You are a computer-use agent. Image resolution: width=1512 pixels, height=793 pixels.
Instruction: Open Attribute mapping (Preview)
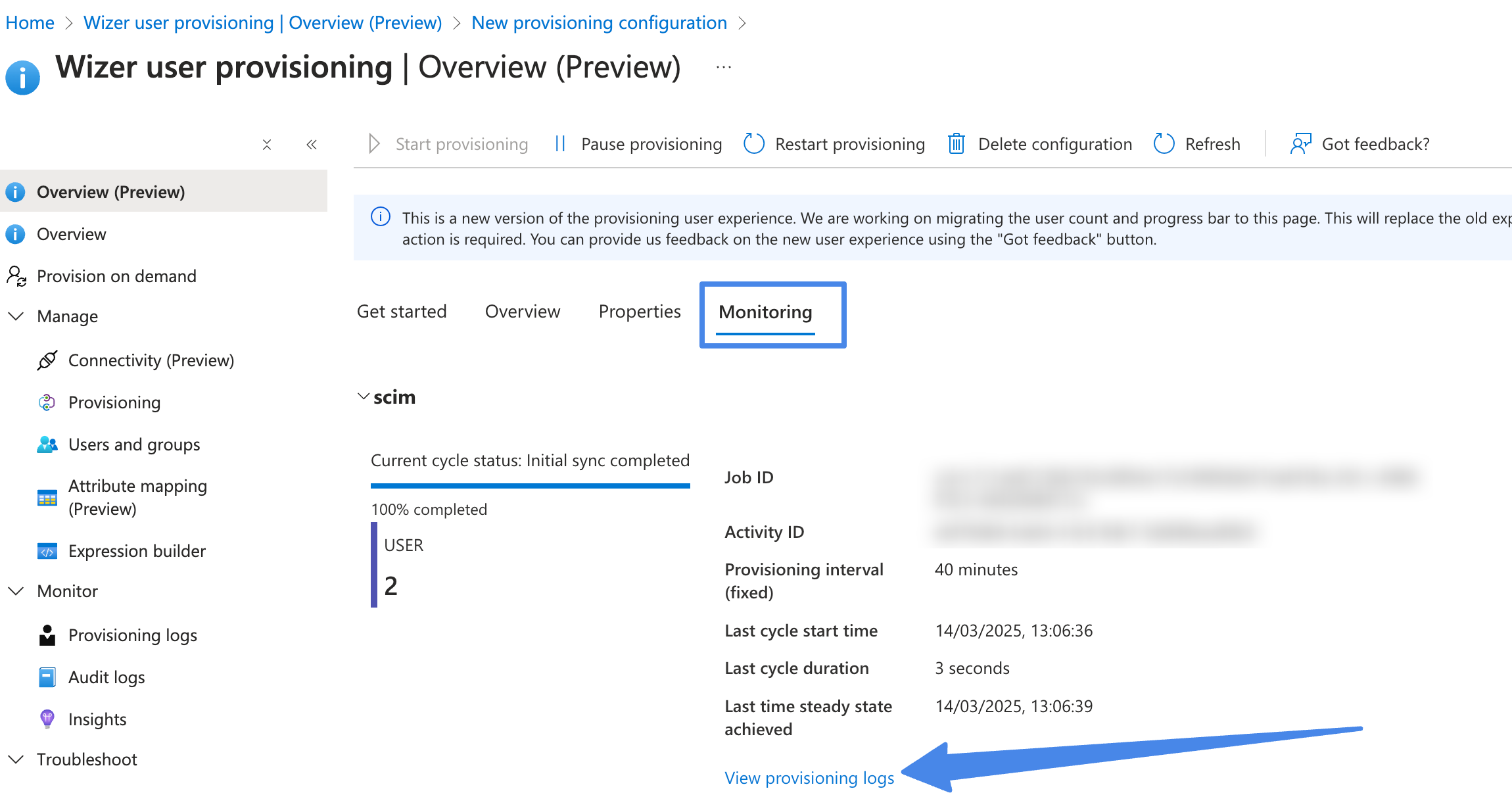pos(137,497)
